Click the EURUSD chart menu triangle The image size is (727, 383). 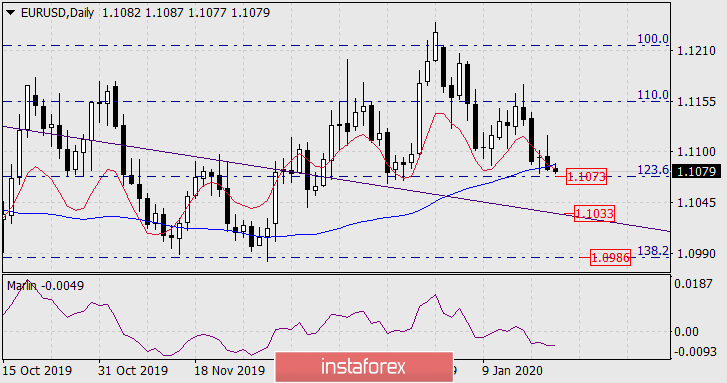[x=11, y=13]
